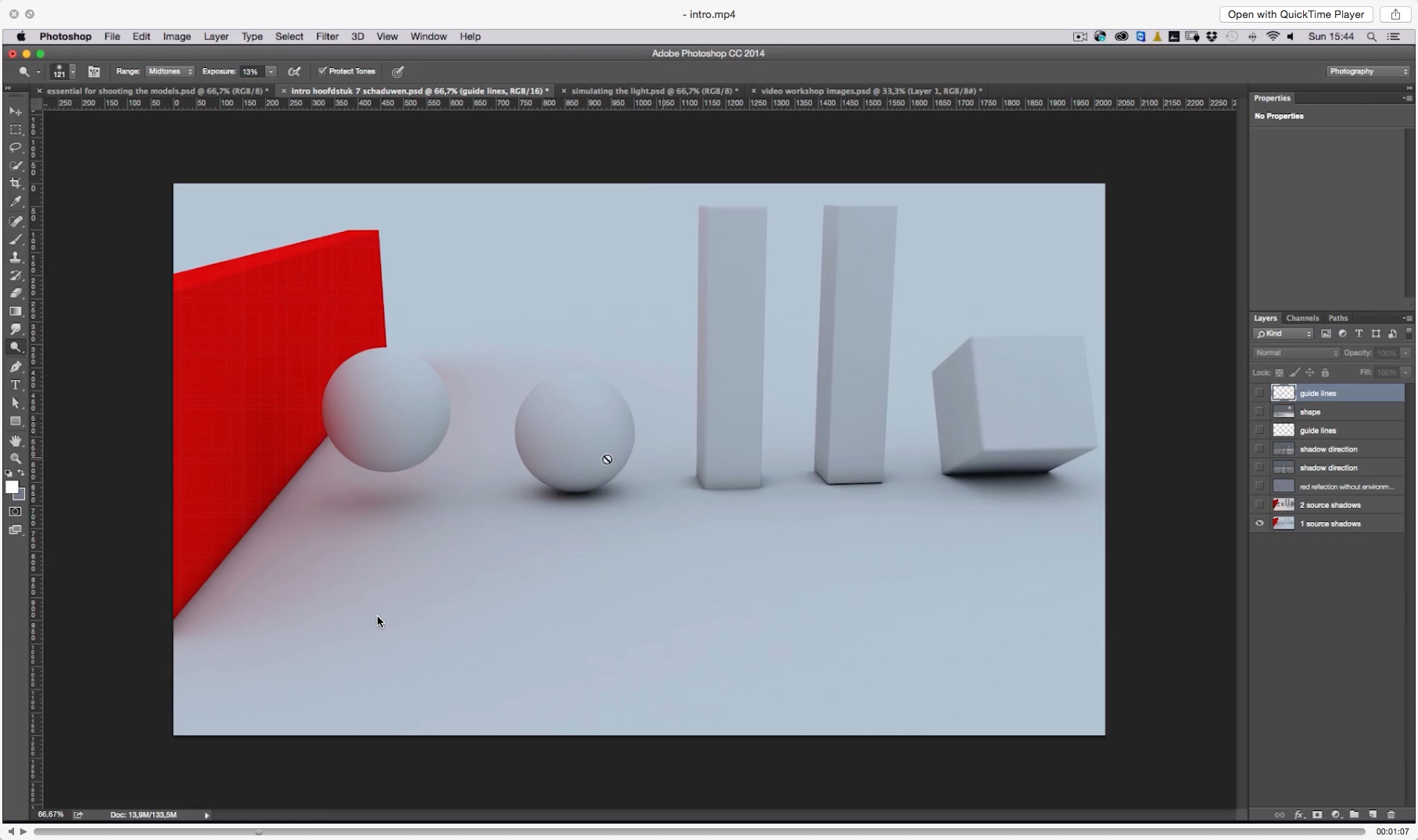Click the video playback progress bar
The width and height of the screenshot is (1418, 840).
pyautogui.click(x=699, y=831)
